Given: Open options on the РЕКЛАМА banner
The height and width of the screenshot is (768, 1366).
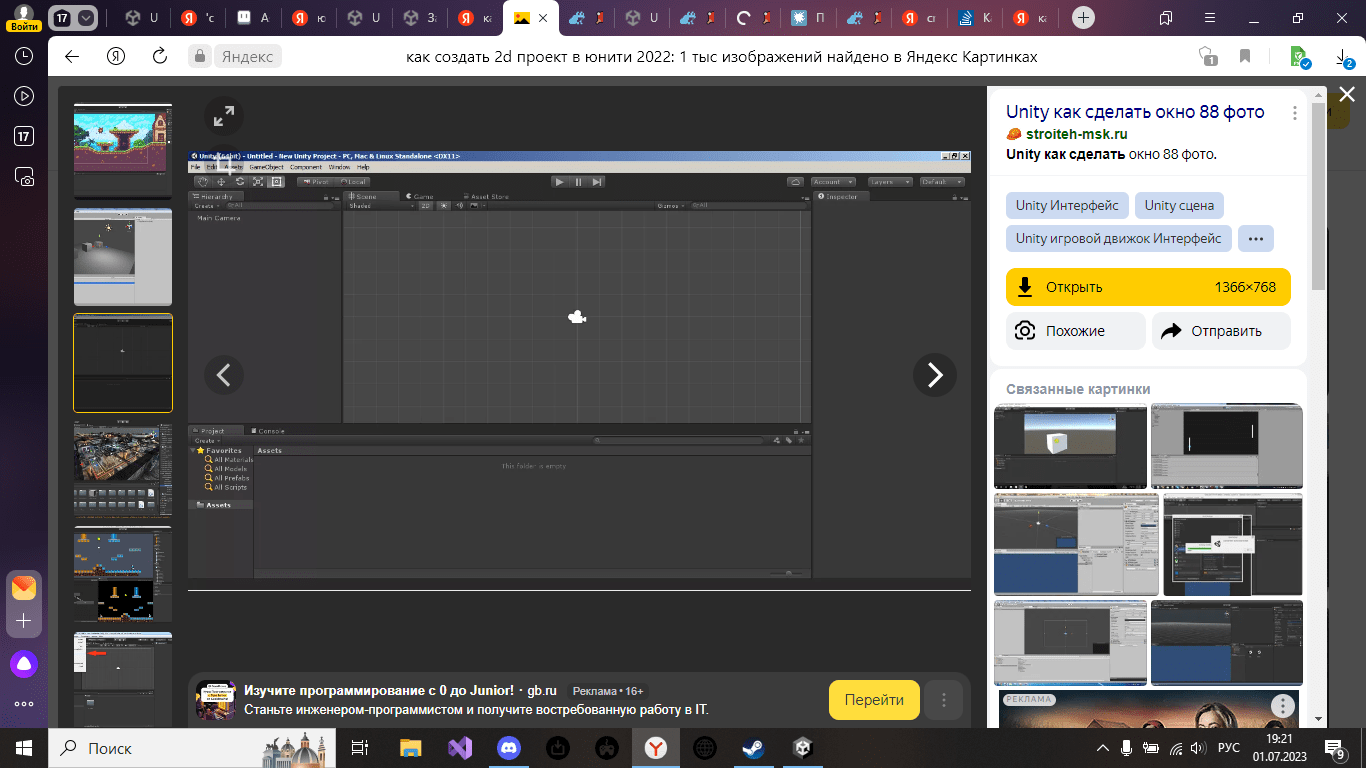Looking at the screenshot, I should [1282, 707].
